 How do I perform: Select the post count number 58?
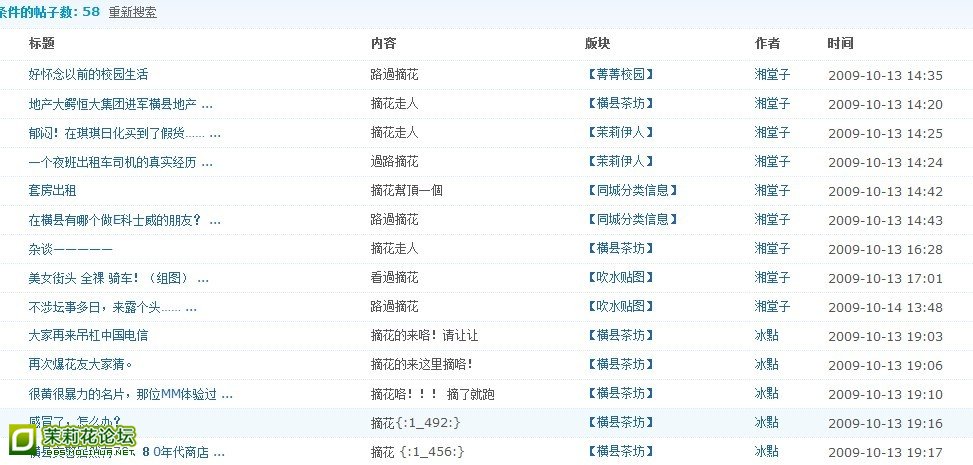(91, 11)
